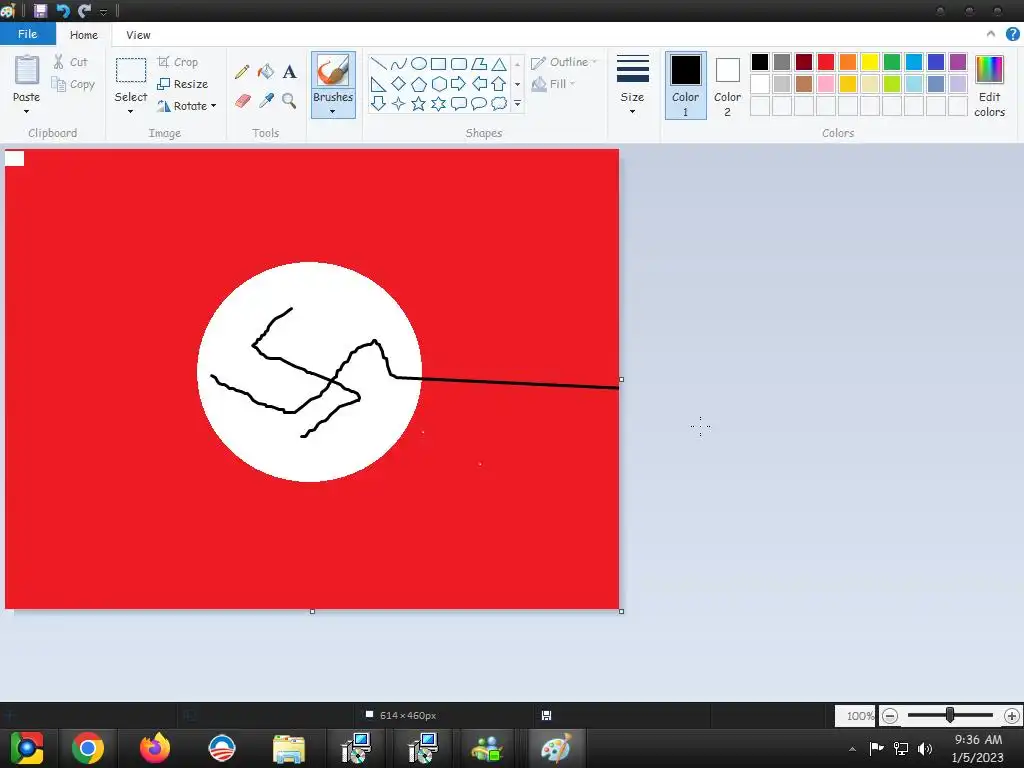Open the File menu

click(27, 34)
